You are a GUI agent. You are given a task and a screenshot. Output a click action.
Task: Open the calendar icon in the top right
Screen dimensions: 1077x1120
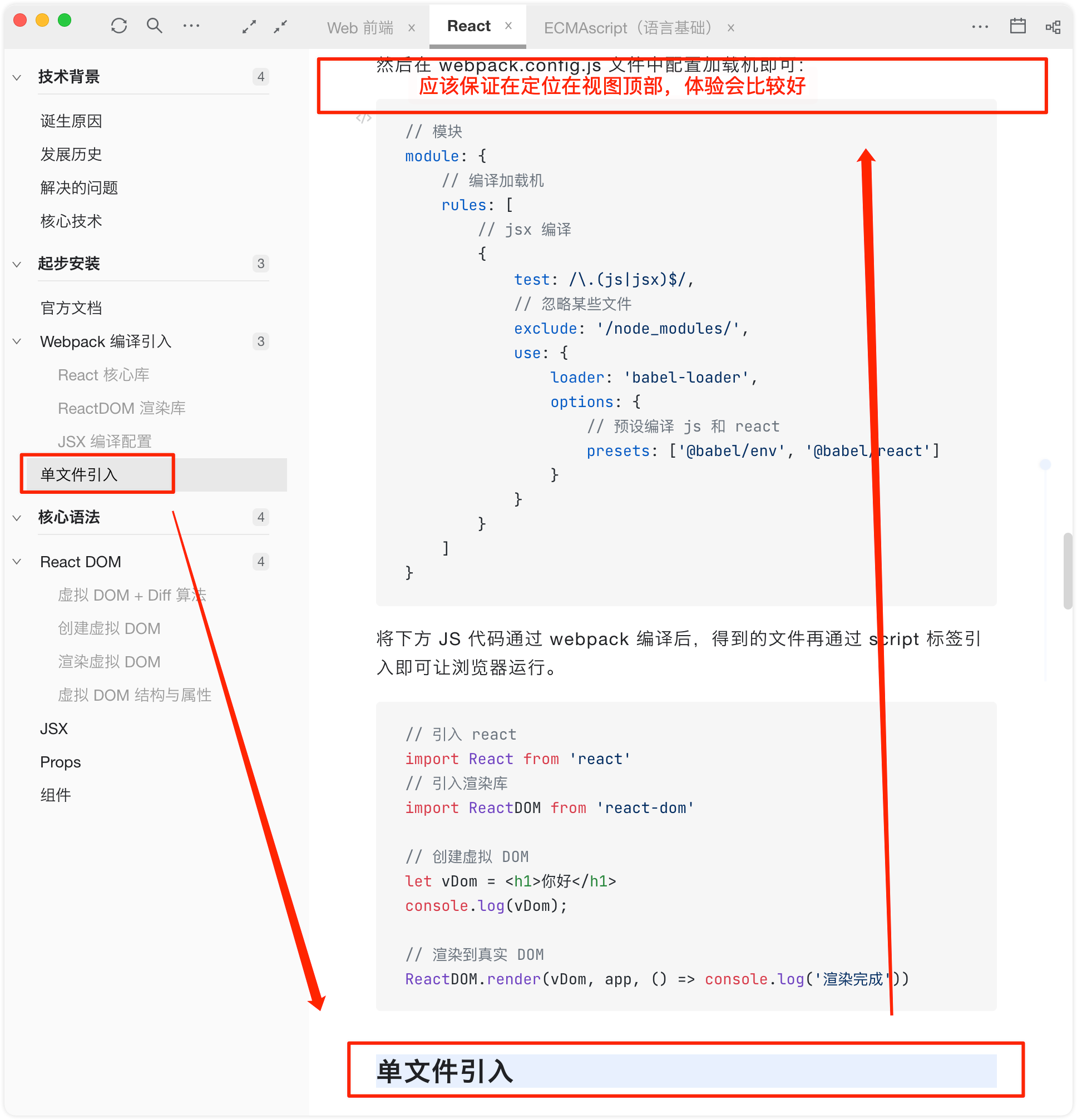pyautogui.click(x=1017, y=26)
